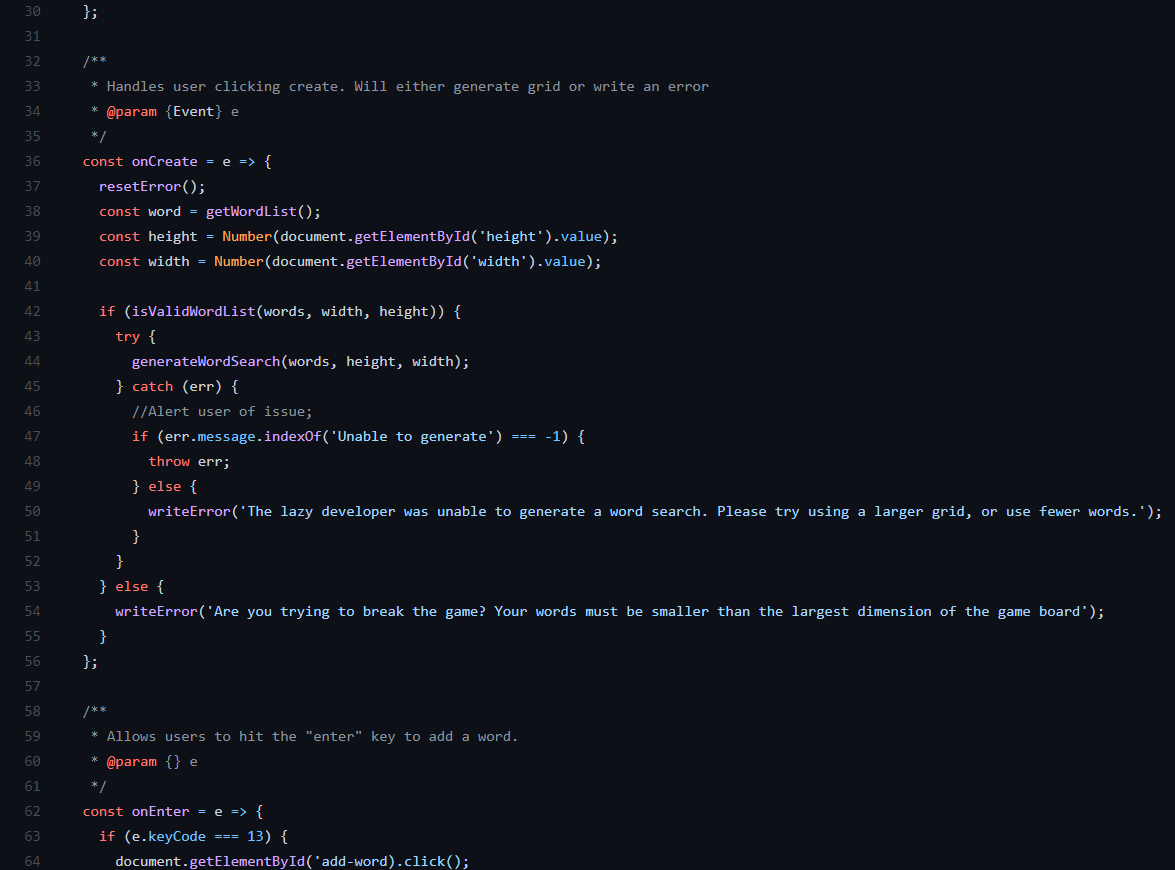The image size is (1175, 870).
Task: Click the resetError function call
Action: click(139, 186)
